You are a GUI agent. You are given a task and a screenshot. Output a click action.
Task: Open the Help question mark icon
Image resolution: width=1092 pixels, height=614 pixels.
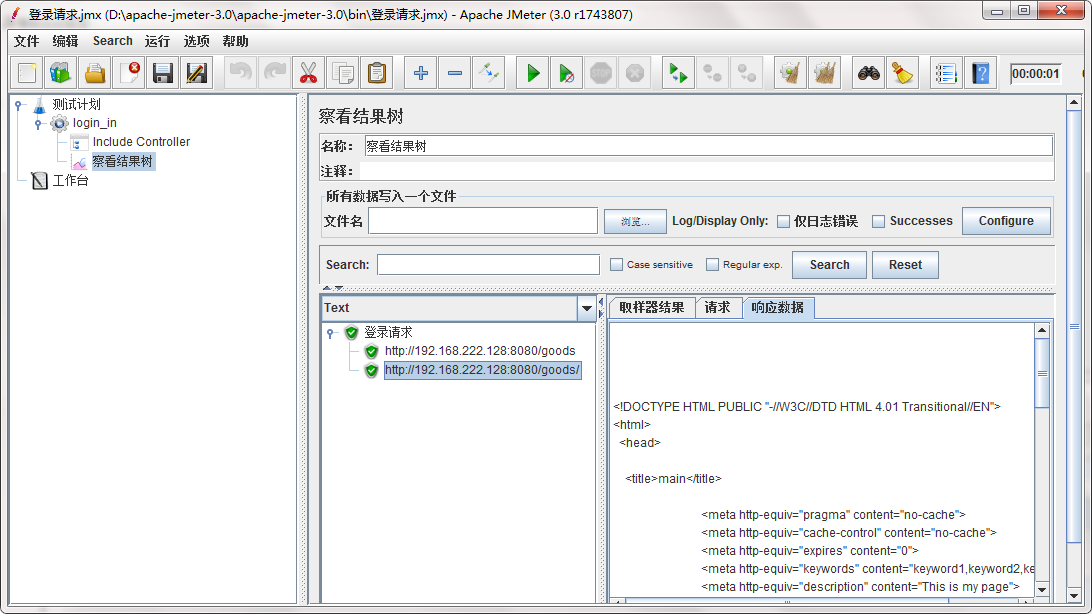coord(981,72)
